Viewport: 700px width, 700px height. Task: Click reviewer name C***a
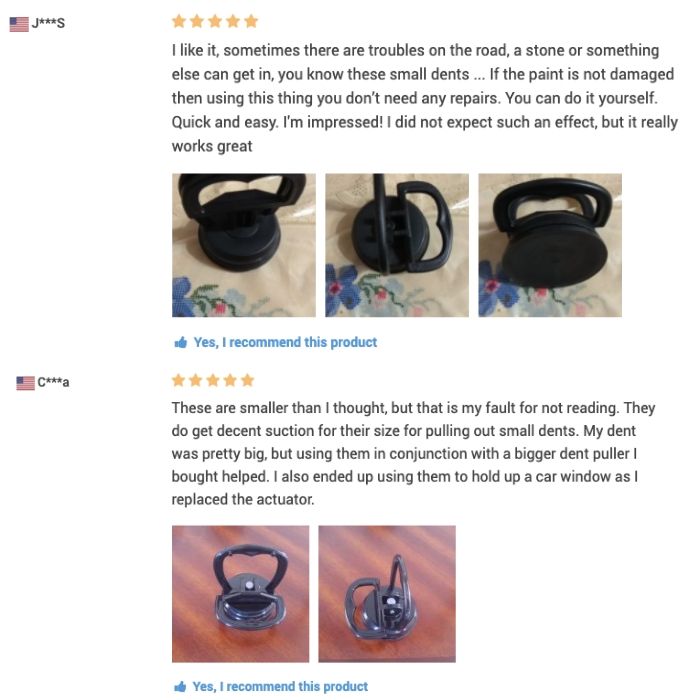53,383
